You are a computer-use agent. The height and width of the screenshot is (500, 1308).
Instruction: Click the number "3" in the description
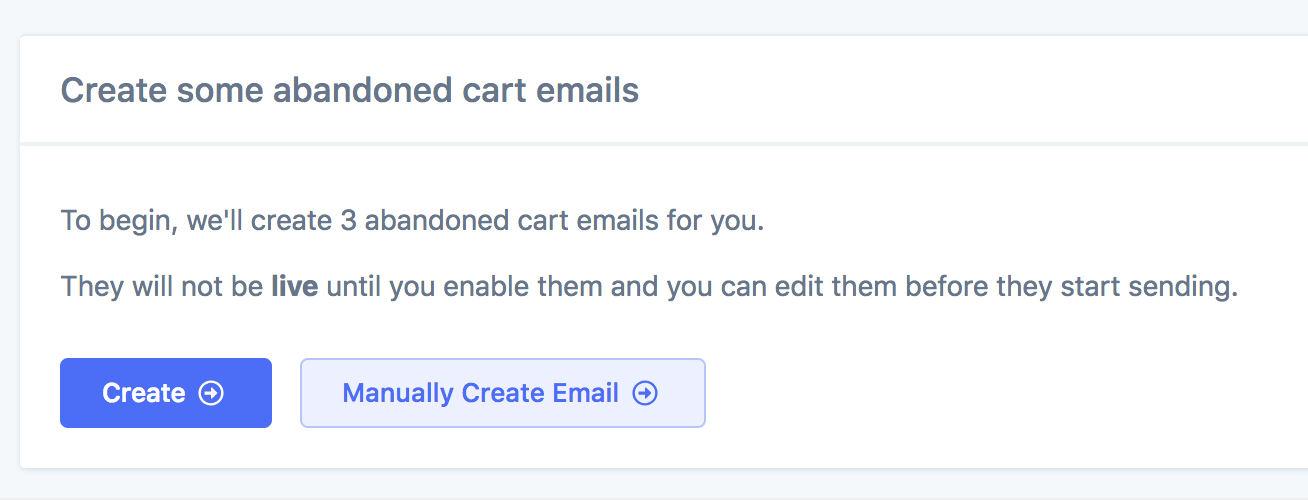click(348, 220)
